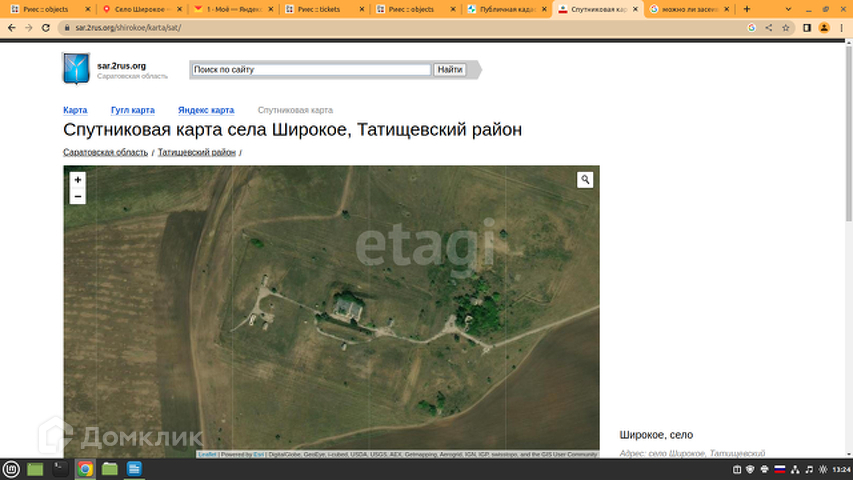Screen dimensions: 853x480
Task: Switch to the Публичная кадастровая browser tab
Action: 505,9
